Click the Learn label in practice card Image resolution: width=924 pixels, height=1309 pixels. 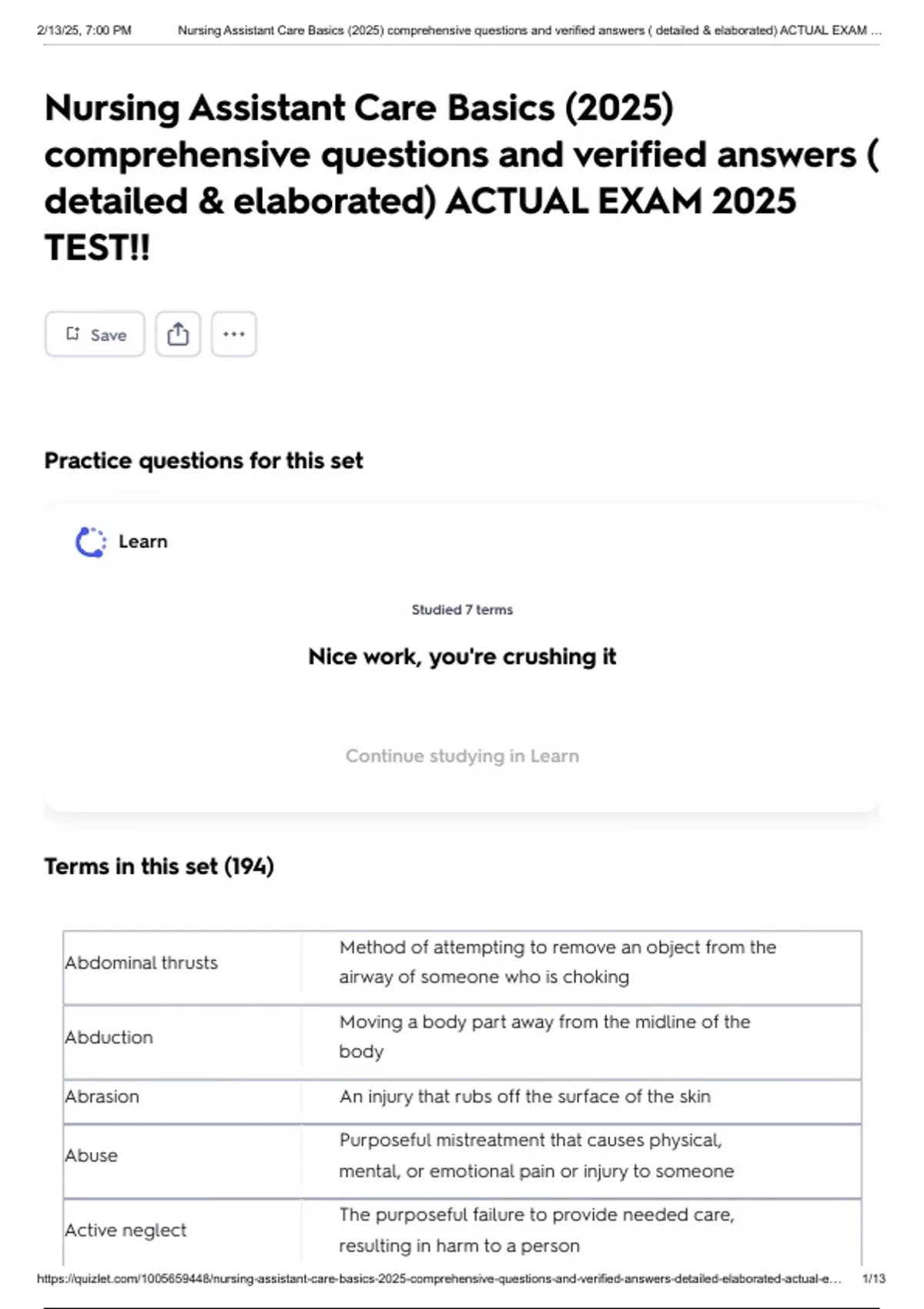142,542
